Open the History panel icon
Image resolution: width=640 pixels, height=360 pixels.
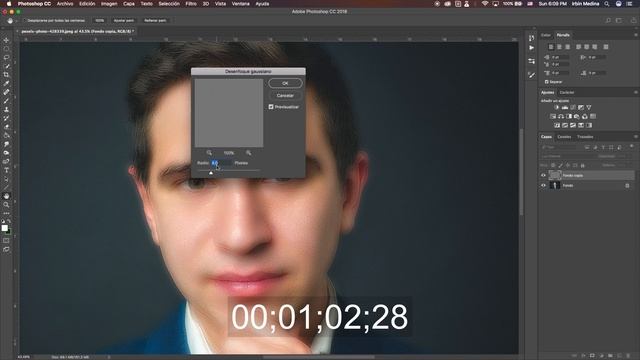click(531, 38)
